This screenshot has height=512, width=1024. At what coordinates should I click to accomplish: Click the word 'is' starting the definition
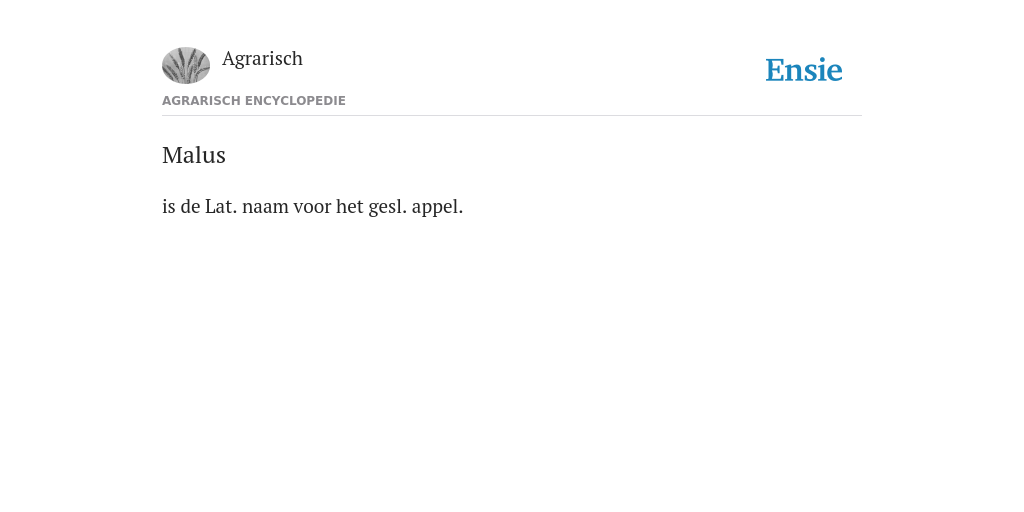click(x=168, y=206)
